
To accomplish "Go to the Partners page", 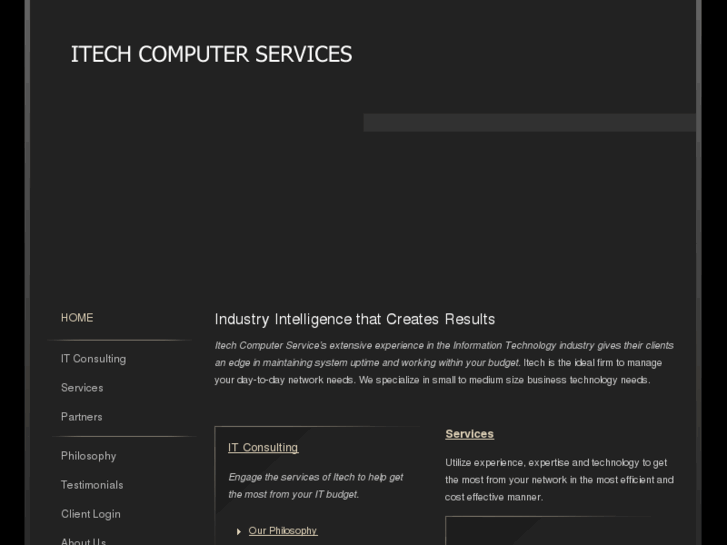I will [x=82, y=417].
